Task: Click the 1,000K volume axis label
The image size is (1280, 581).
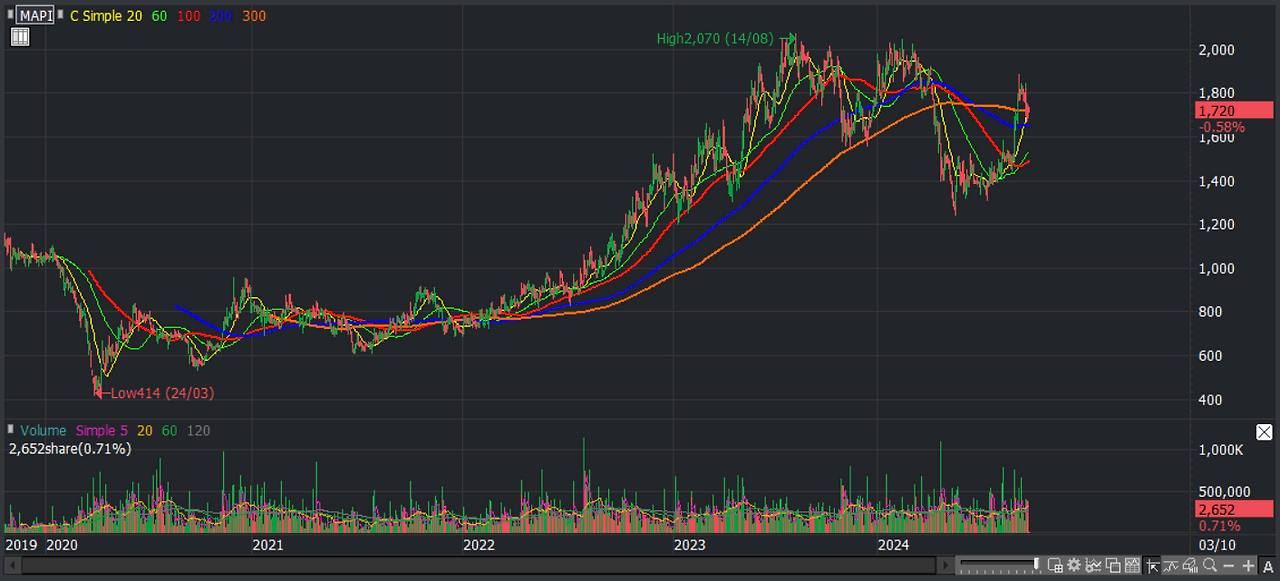Action: pos(1221,450)
